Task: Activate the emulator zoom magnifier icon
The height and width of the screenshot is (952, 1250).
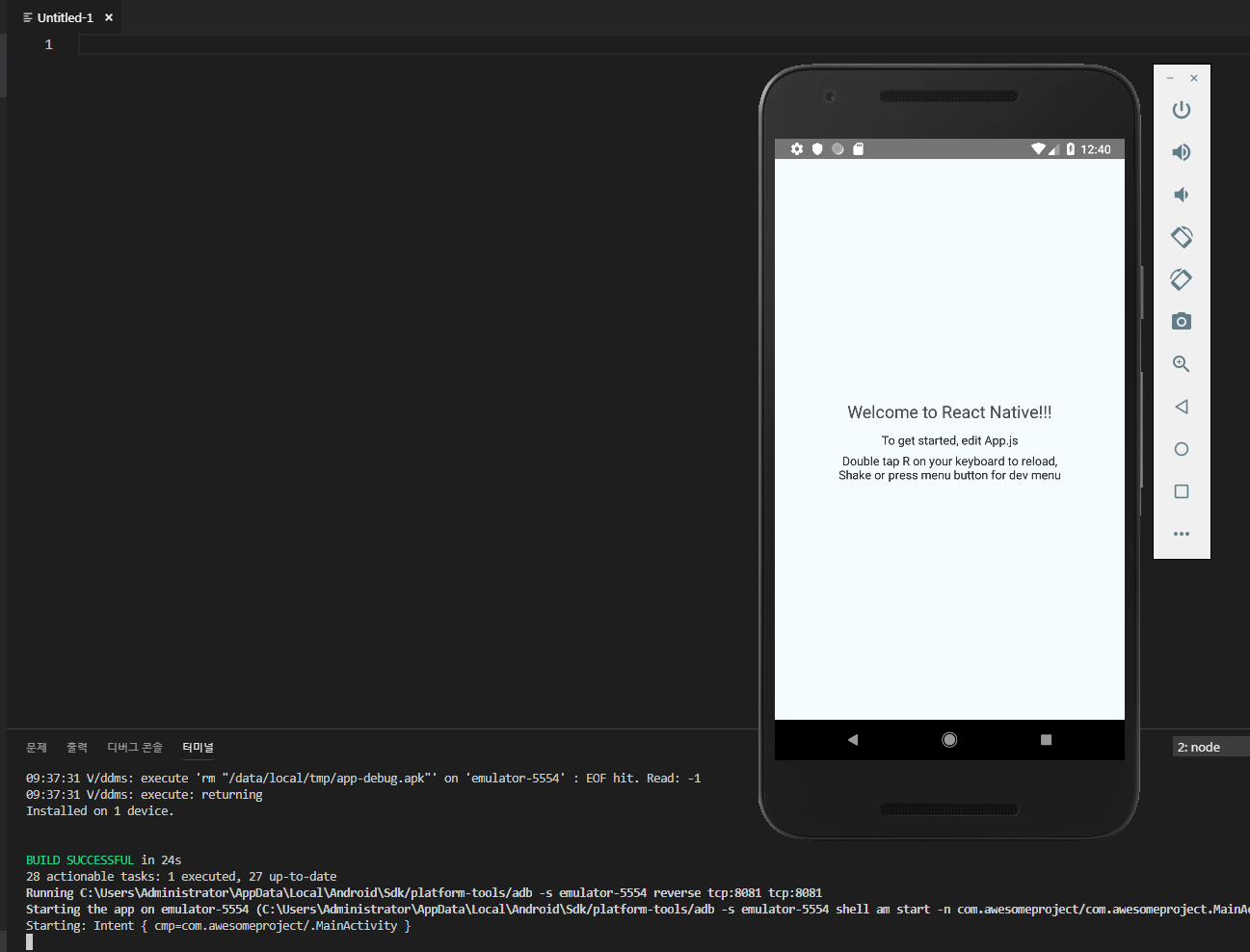Action: 1182,364
